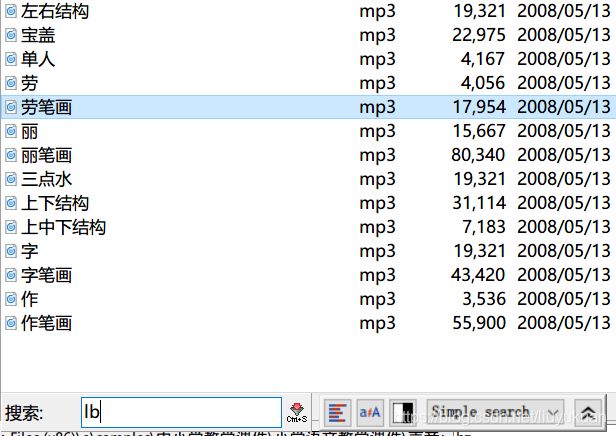Select the file name 丽 with size 15,667
Screen dimensions: 616x436
pyautogui.click(x=29, y=131)
